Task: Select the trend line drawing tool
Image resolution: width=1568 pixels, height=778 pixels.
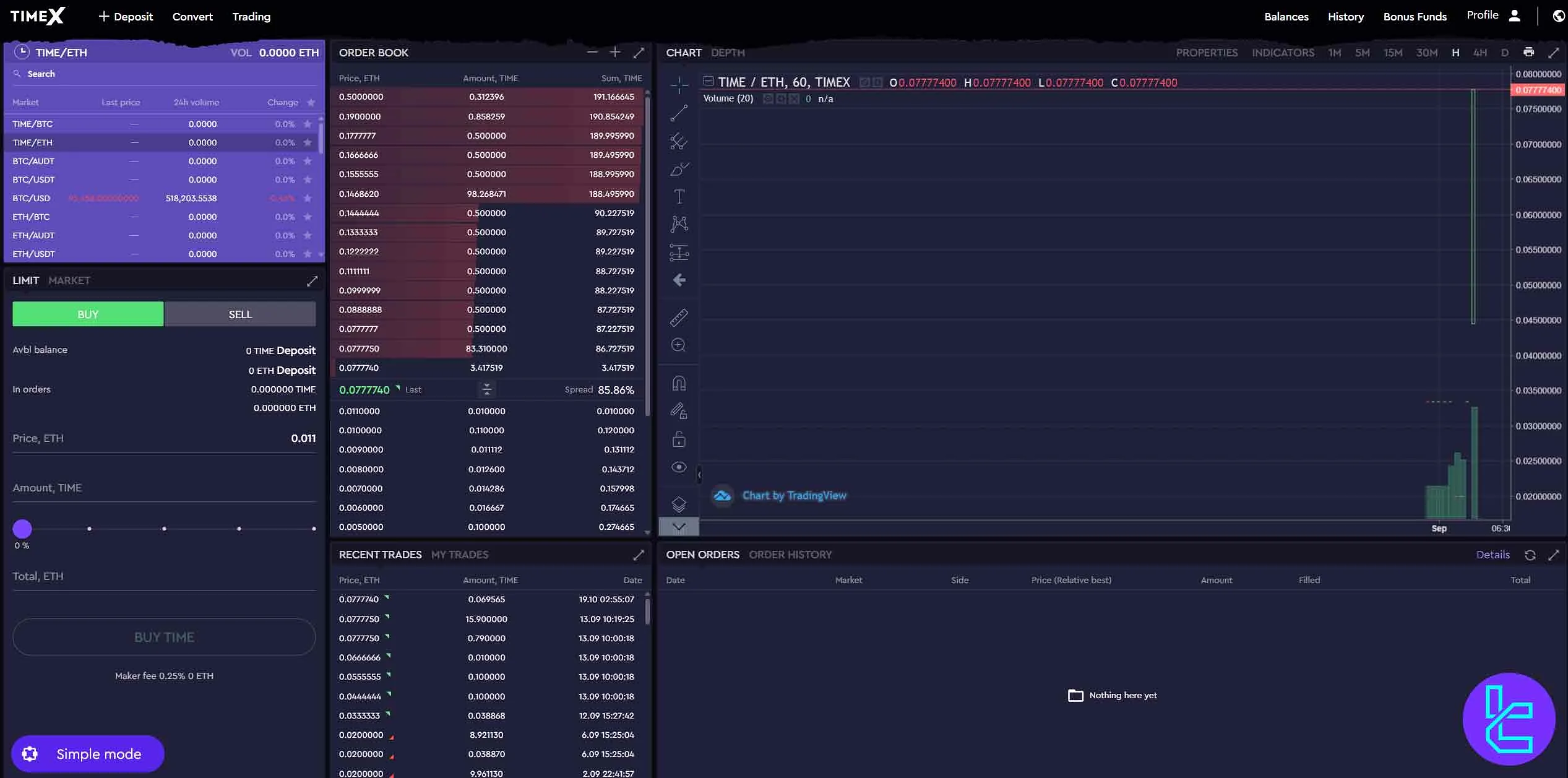Action: pyautogui.click(x=679, y=113)
